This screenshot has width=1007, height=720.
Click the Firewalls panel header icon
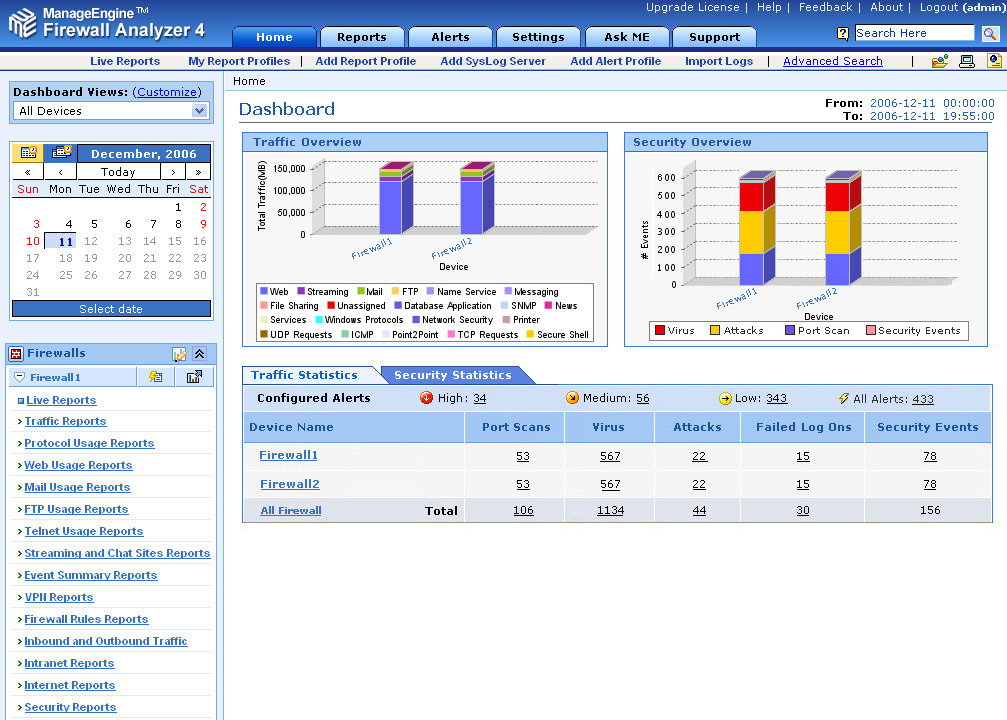(x=16, y=353)
